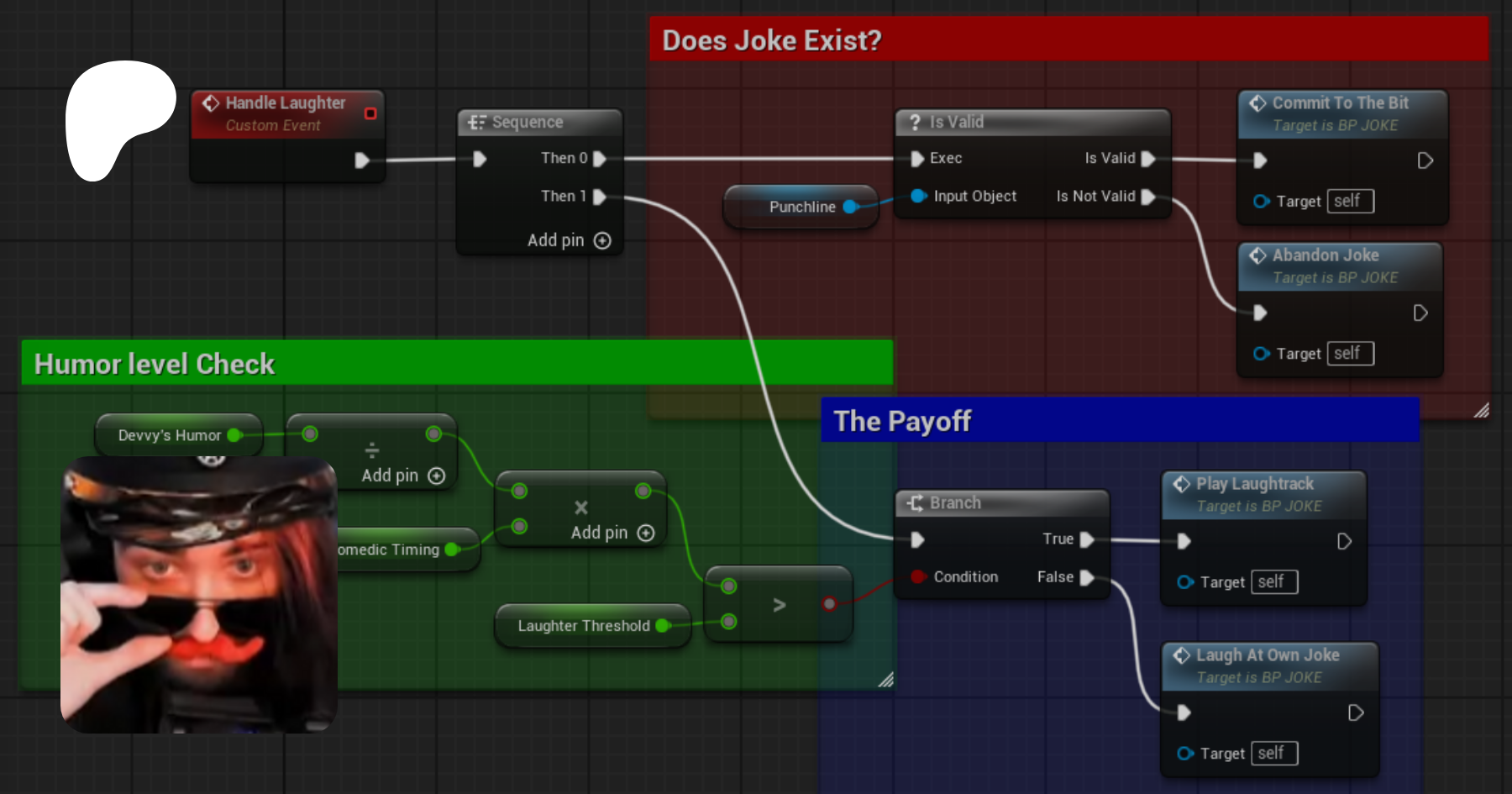The height and width of the screenshot is (794, 1512).
Task: Click the red delegate pin on Handle Laughter
Action: 370,113
